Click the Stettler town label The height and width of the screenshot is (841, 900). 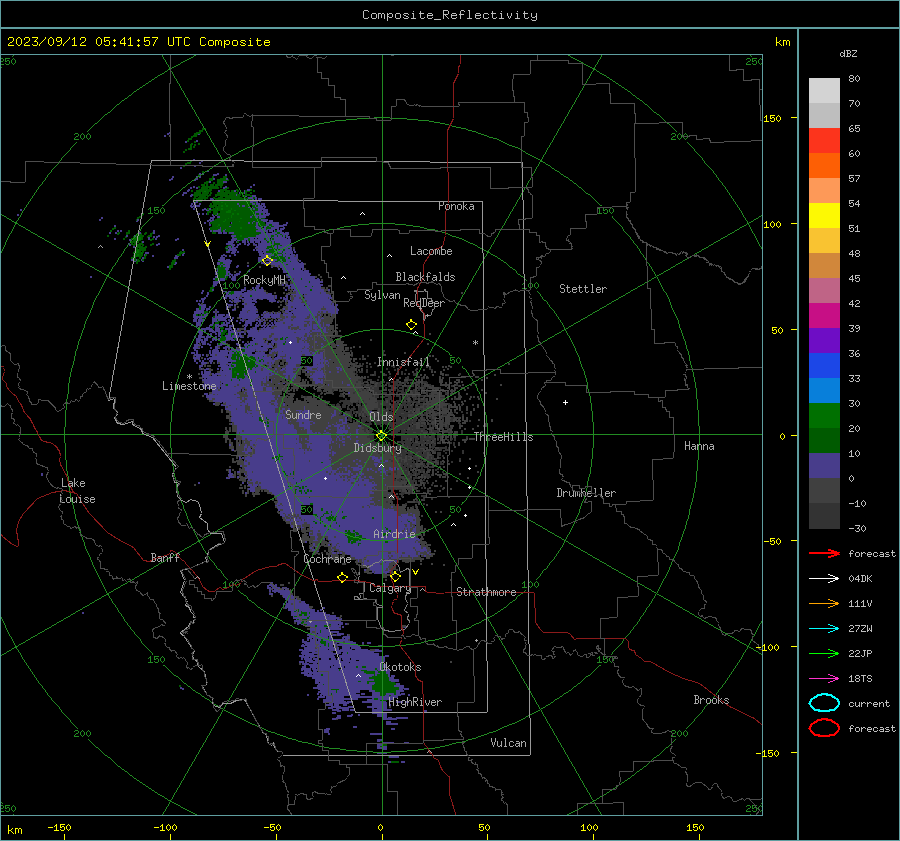(583, 289)
